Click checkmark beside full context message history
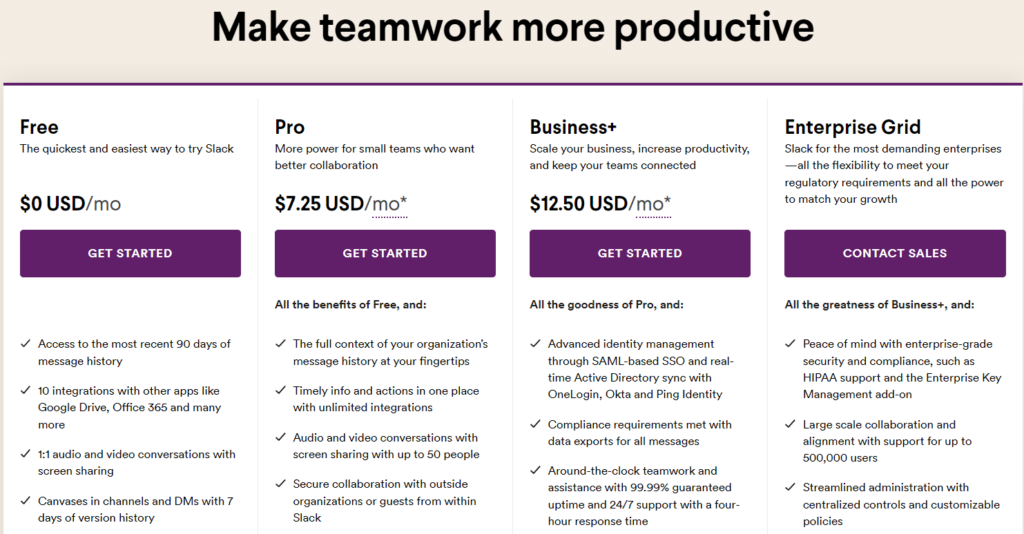Image resolution: width=1024 pixels, height=534 pixels. [x=280, y=343]
